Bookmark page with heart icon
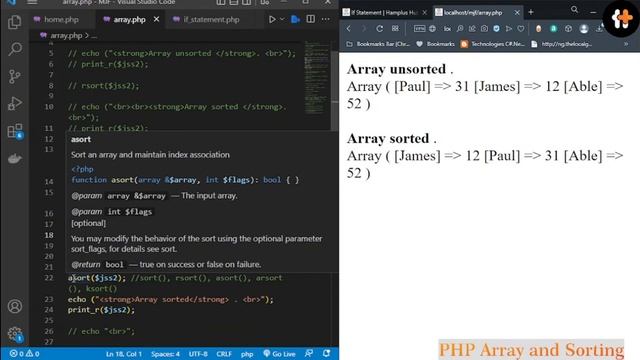Image resolution: width=640 pixels, height=360 pixels. [521, 29]
